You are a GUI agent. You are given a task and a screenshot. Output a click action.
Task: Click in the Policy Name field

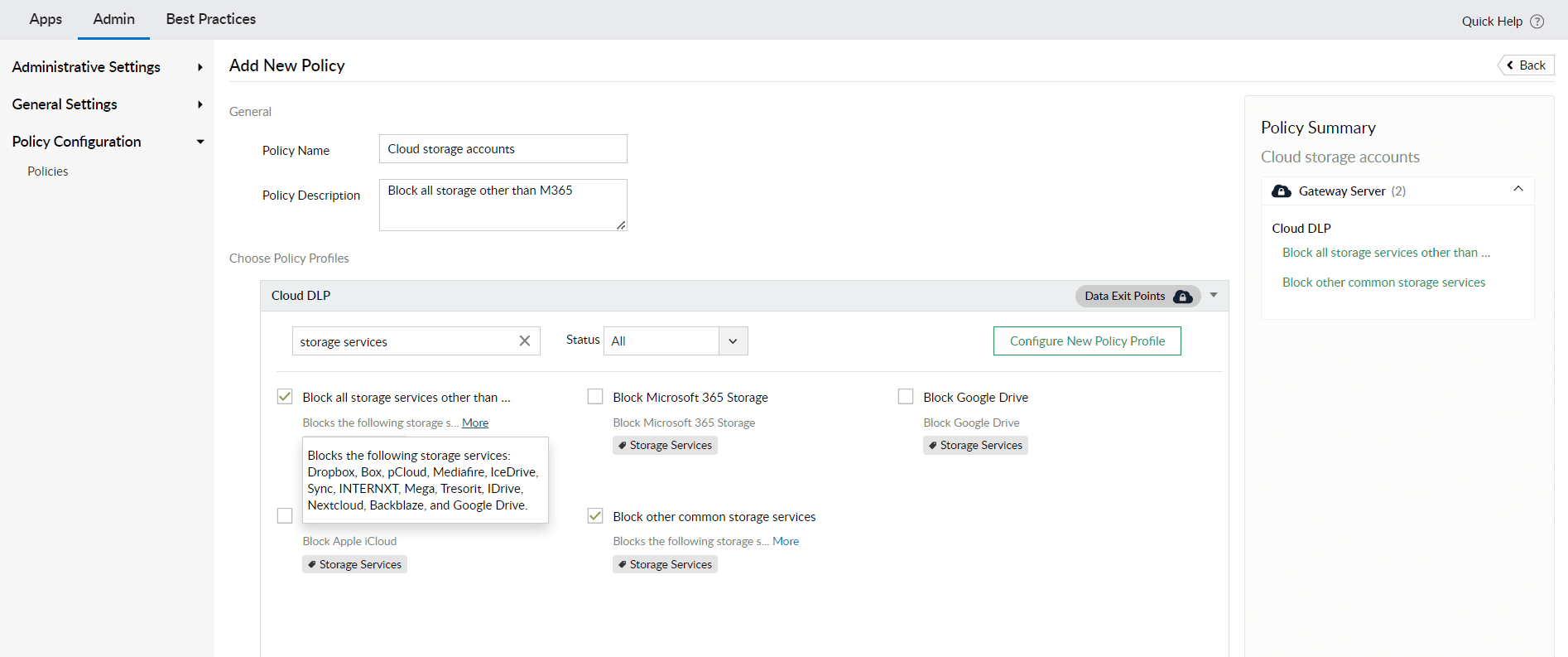503,149
